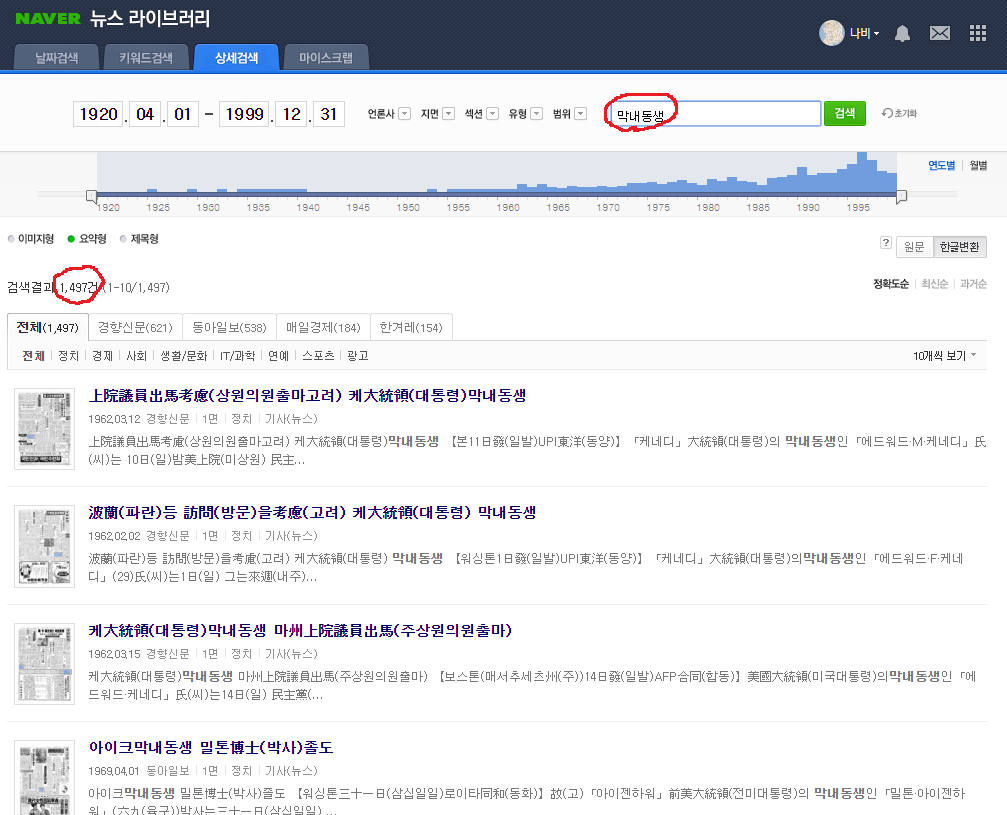
Task: Sort results by 최신순
Action: [x=934, y=284]
